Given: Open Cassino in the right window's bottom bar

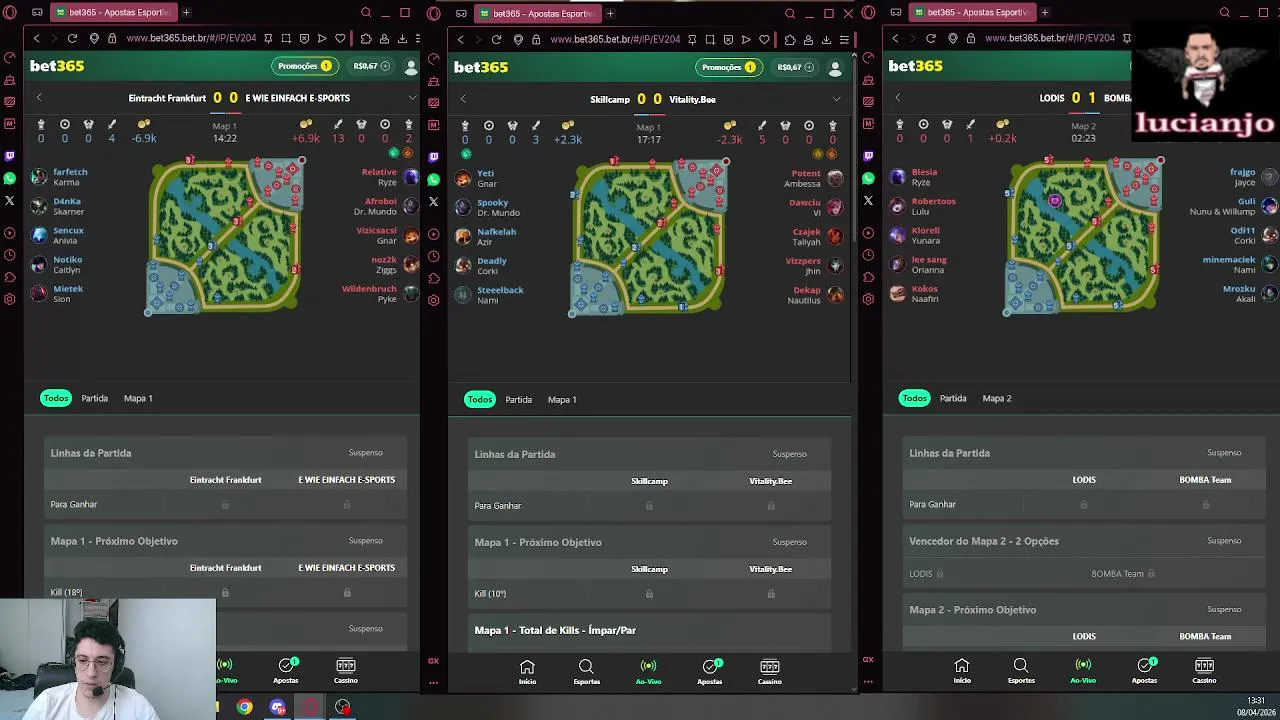Looking at the screenshot, I should [1204, 671].
